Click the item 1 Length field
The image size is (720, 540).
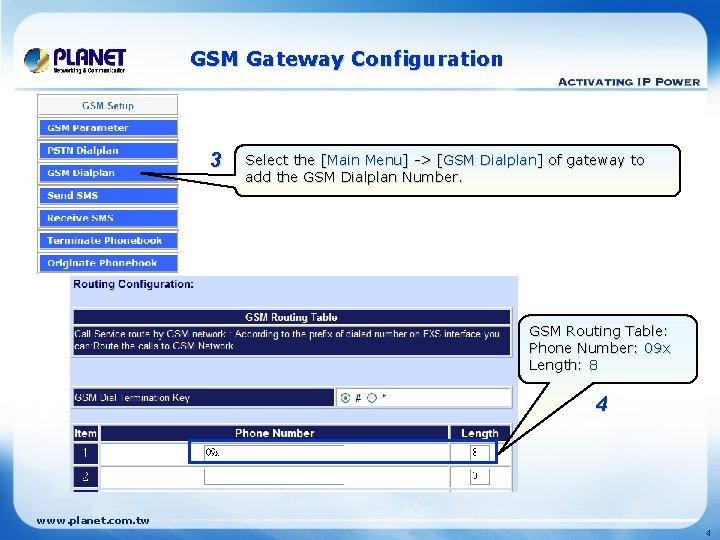479,452
